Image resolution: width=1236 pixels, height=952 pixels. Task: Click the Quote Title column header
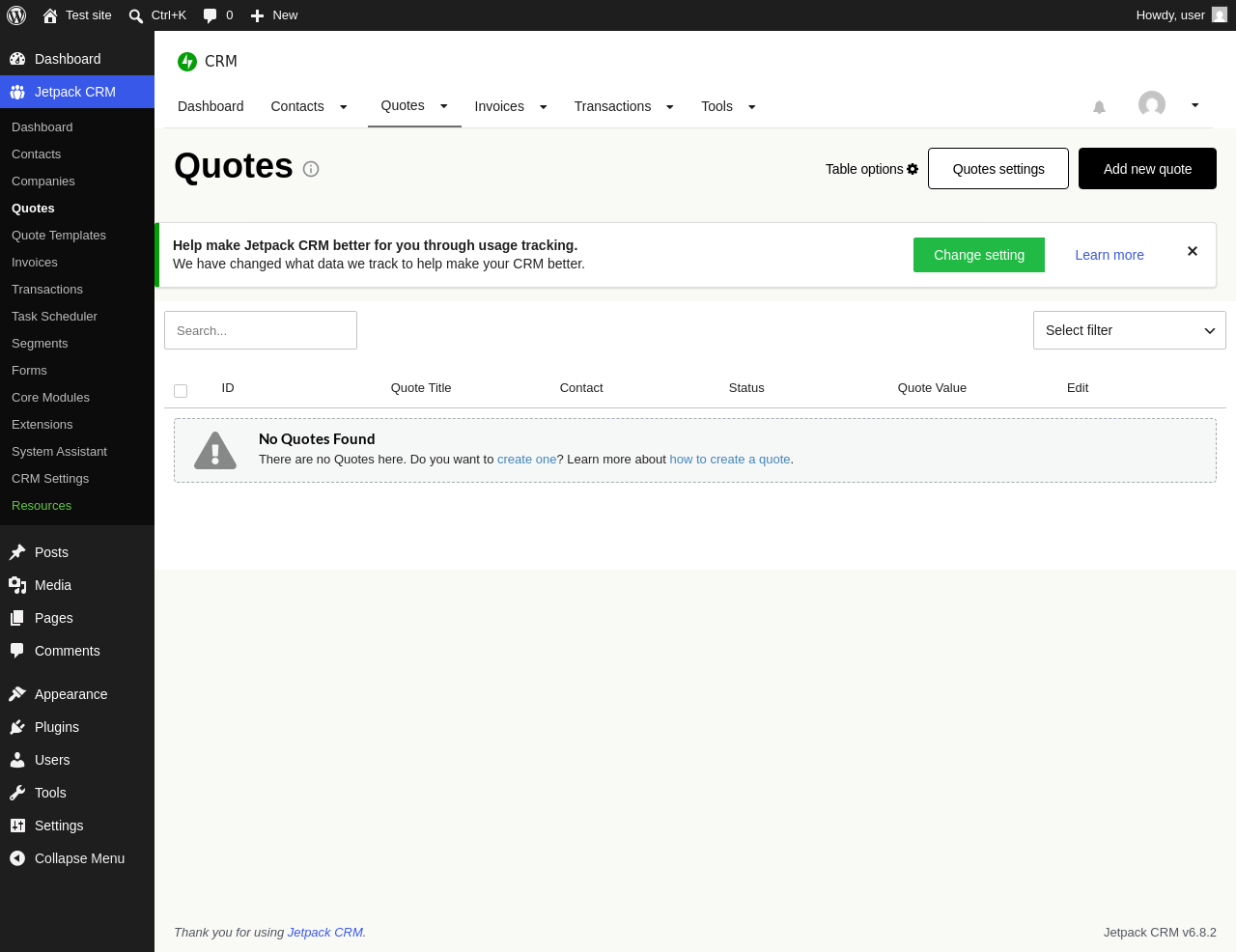pyautogui.click(x=421, y=388)
